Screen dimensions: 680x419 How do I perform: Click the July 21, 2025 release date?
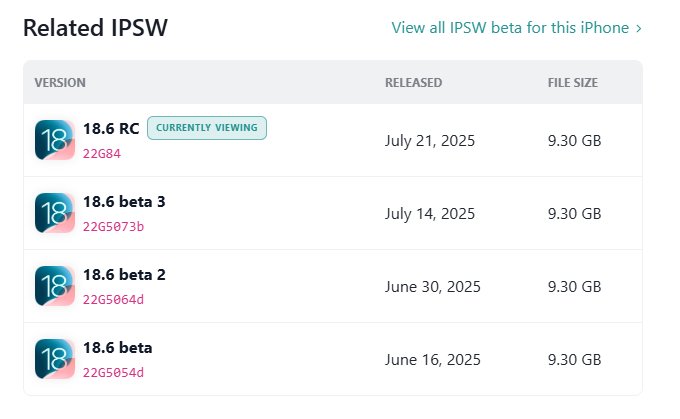[430, 140]
